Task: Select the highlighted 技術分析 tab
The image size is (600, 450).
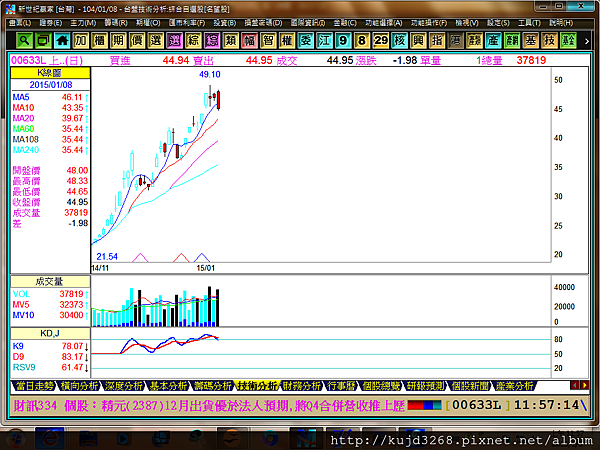Action: tap(257, 386)
